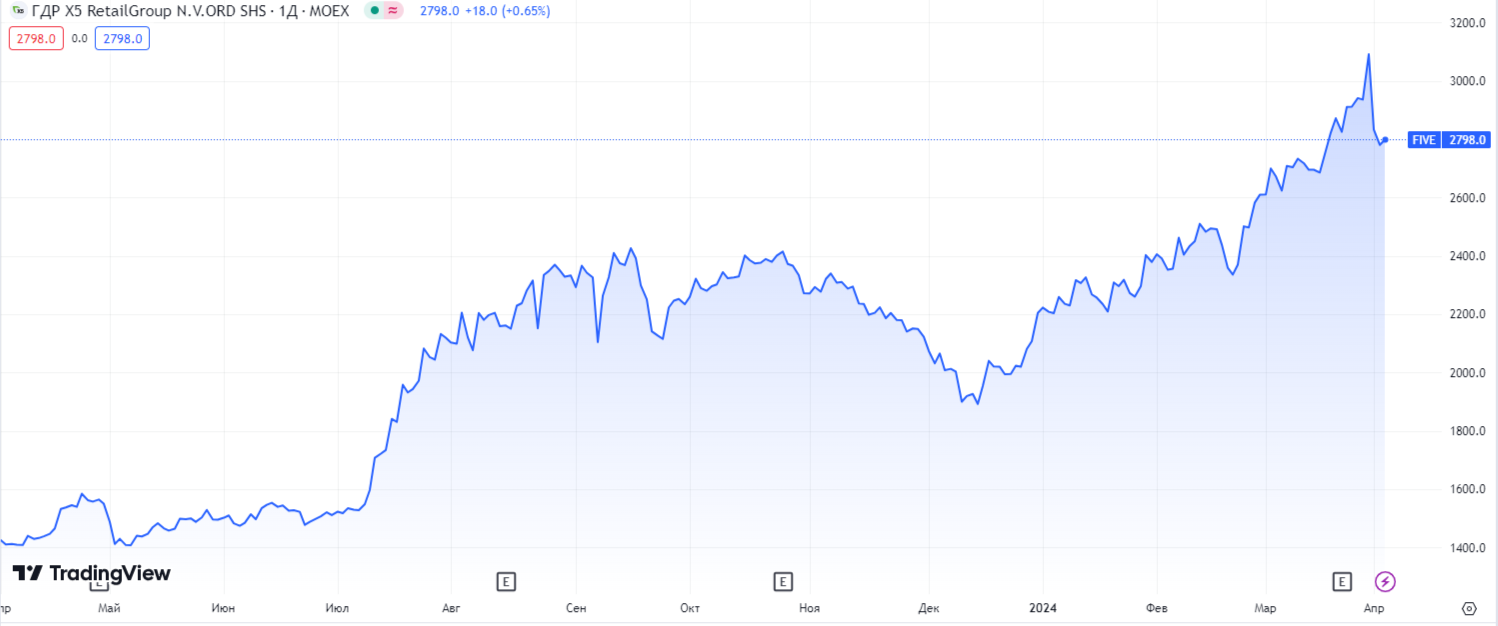Click the 1400.0 price axis label

tap(1467, 548)
